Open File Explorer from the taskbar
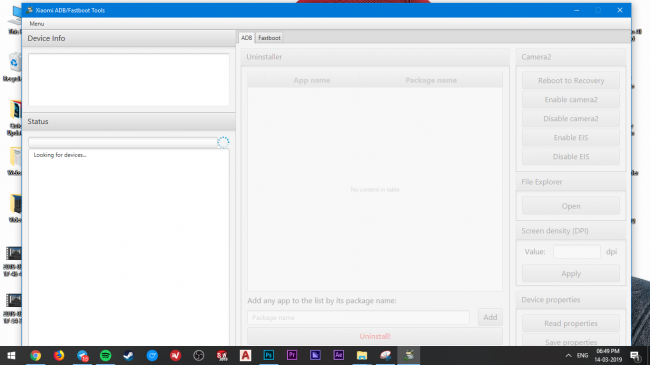This screenshot has height=365, width=650. tap(362, 355)
